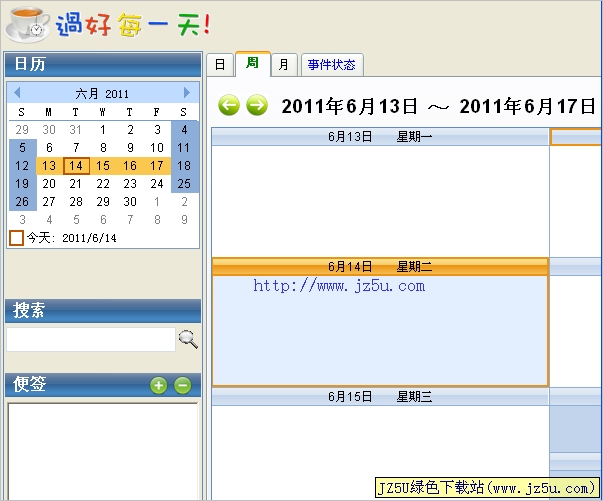Viewport: 603px width, 501px height.
Task: Select June 24 in the mini calendar
Action: [157, 184]
